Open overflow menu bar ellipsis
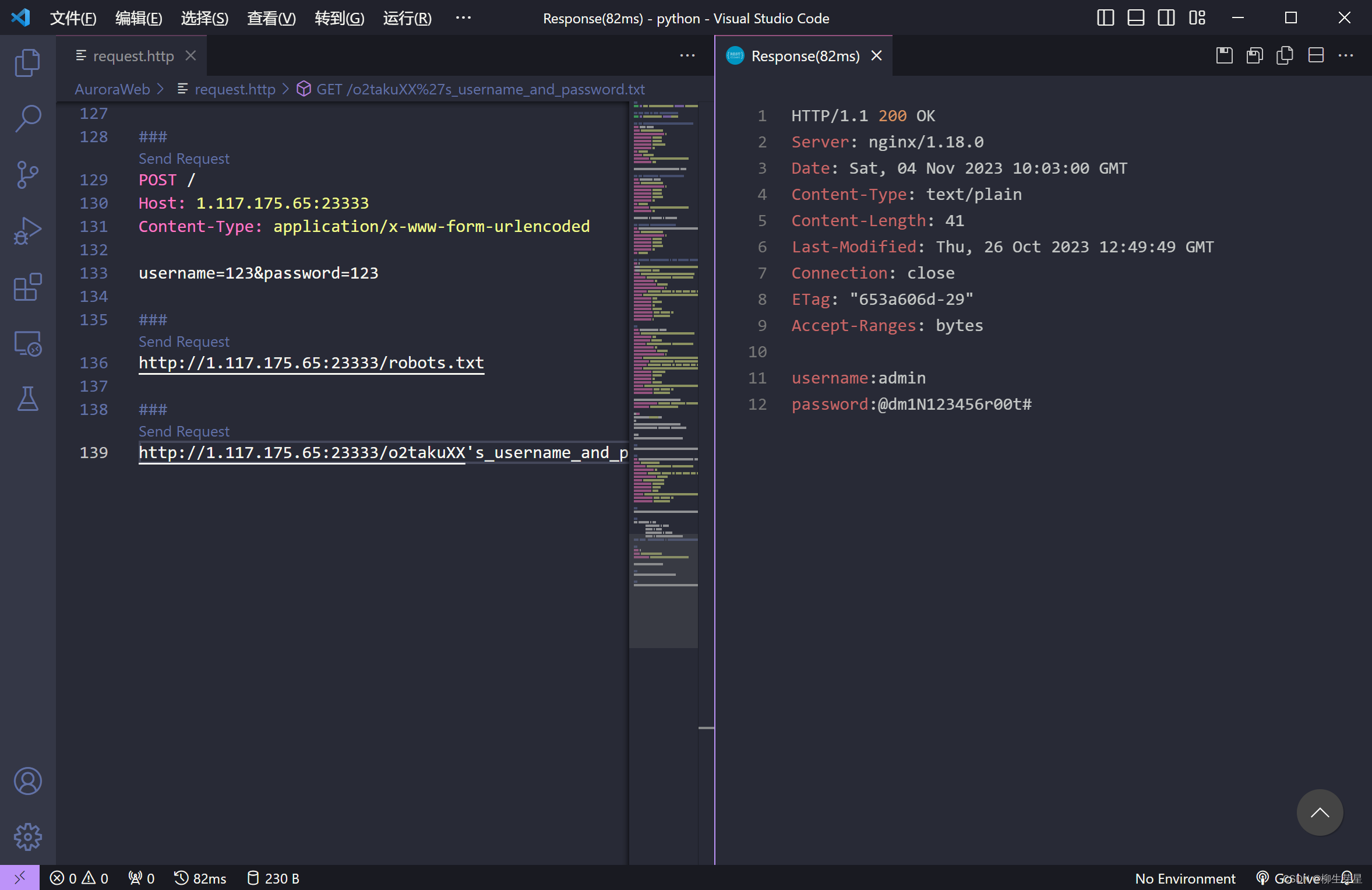This screenshot has height=890, width=1372. click(463, 18)
